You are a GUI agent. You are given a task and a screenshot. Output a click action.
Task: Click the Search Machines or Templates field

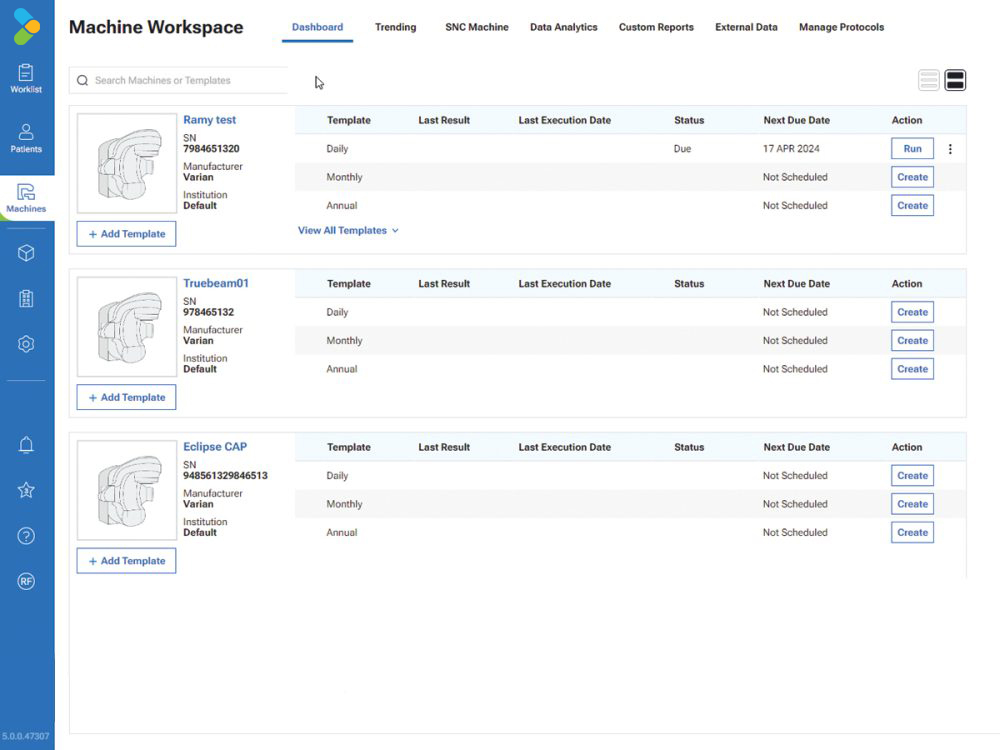(179, 80)
